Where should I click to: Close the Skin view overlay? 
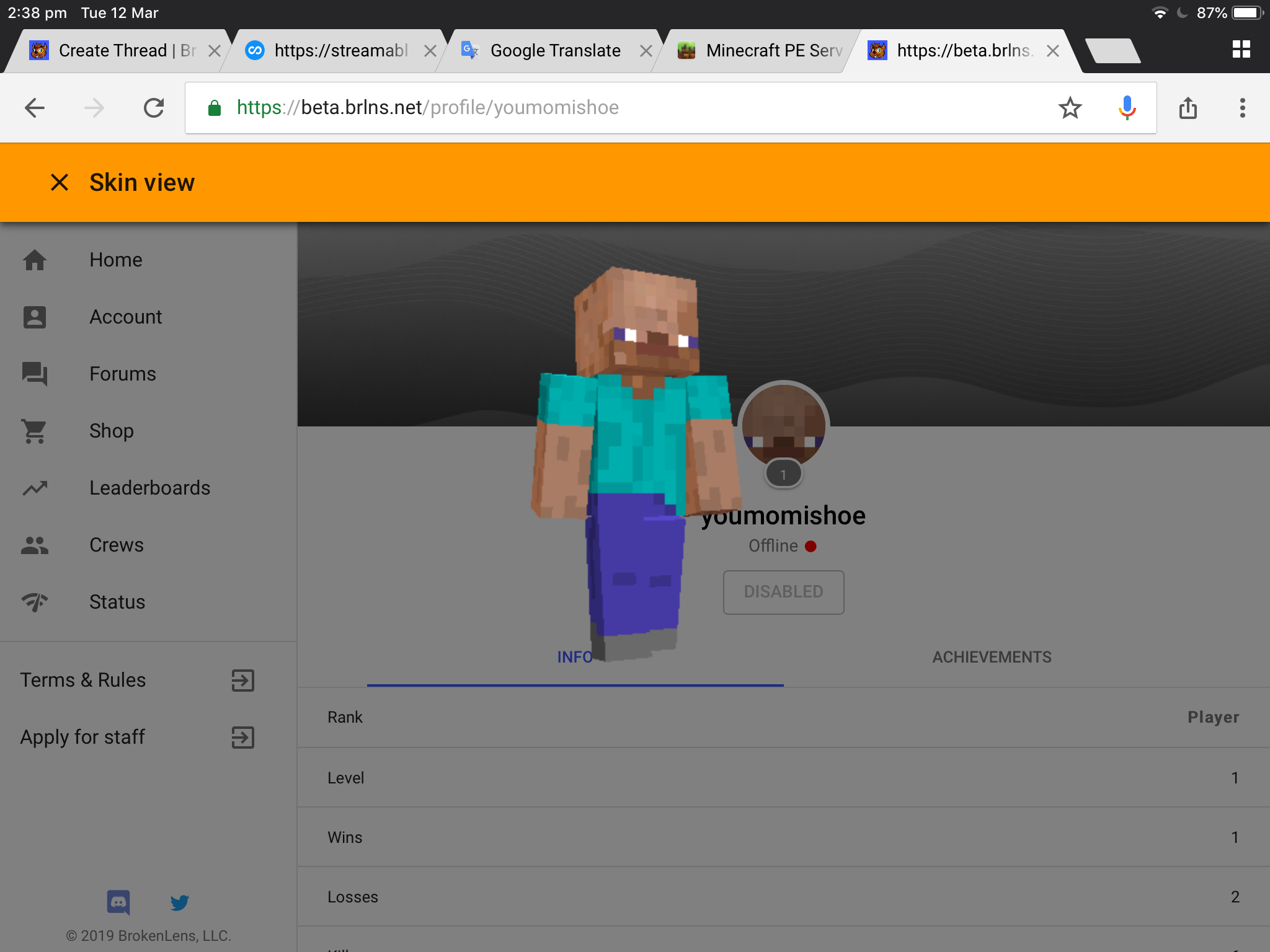60,182
